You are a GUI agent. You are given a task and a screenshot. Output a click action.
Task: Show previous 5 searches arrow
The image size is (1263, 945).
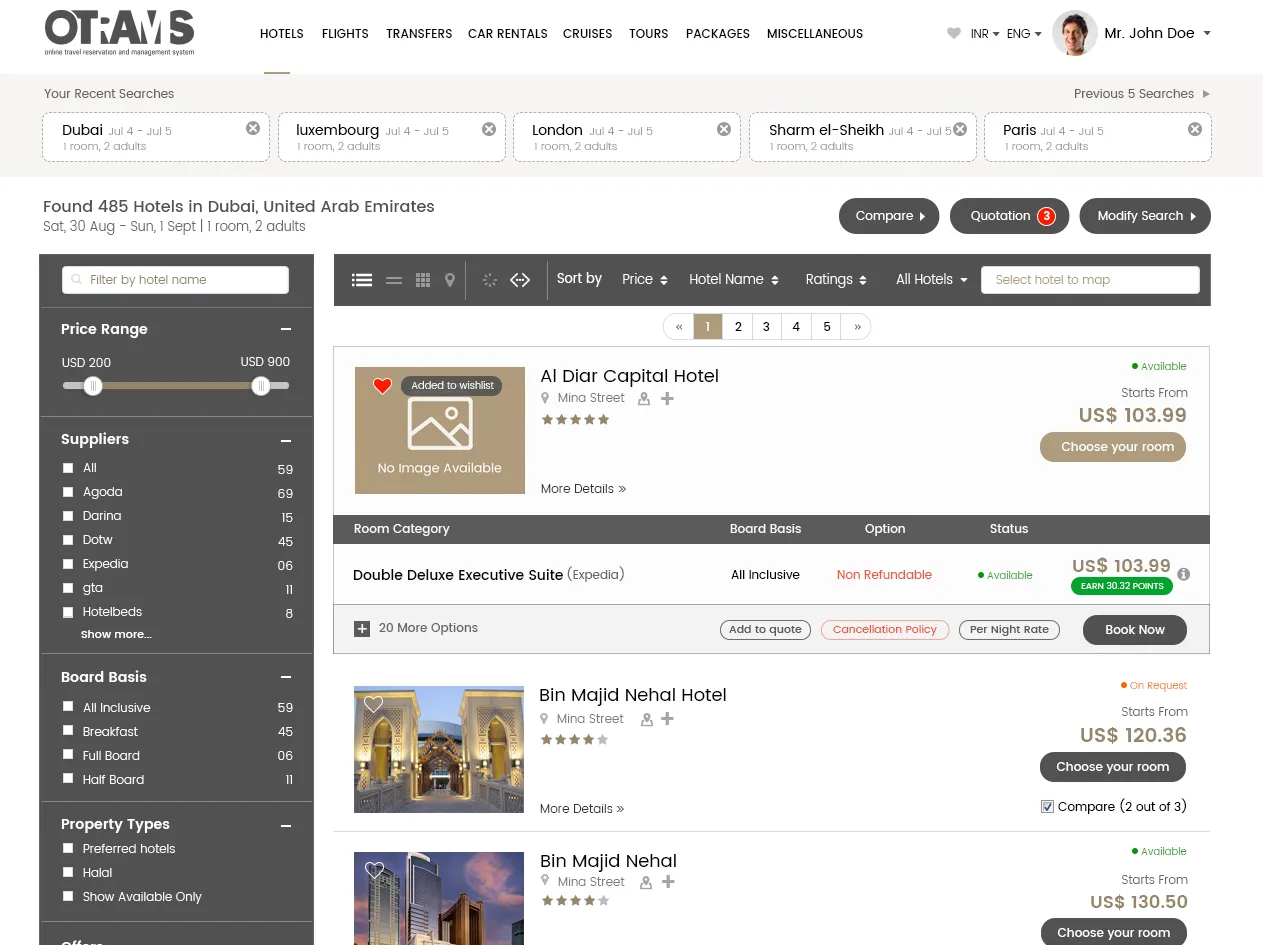click(x=1206, y=94)
